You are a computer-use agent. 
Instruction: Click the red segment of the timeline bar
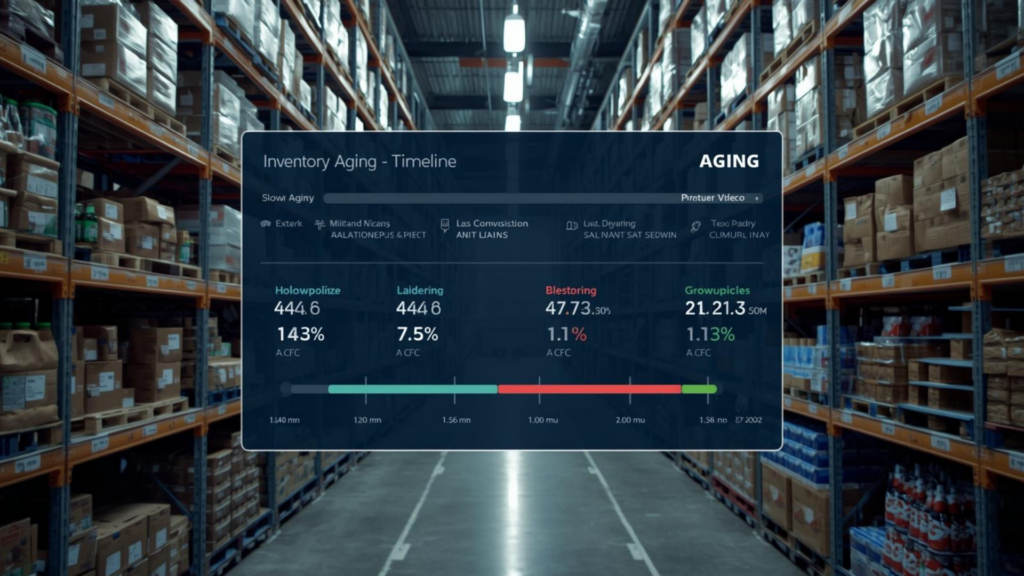point(590,389)
